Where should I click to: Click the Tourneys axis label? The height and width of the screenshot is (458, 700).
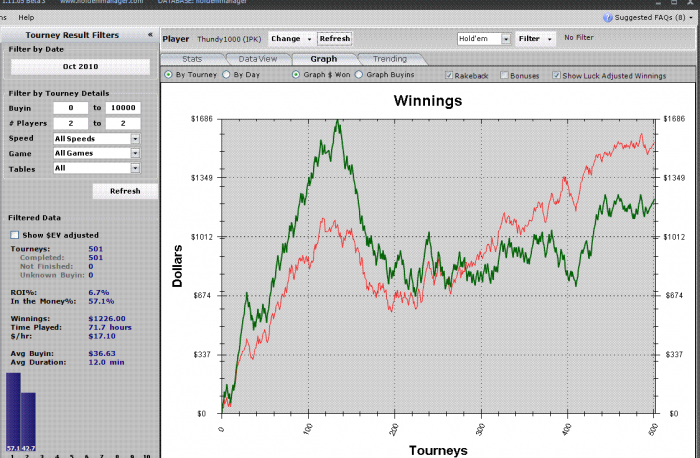click(438, 450)
